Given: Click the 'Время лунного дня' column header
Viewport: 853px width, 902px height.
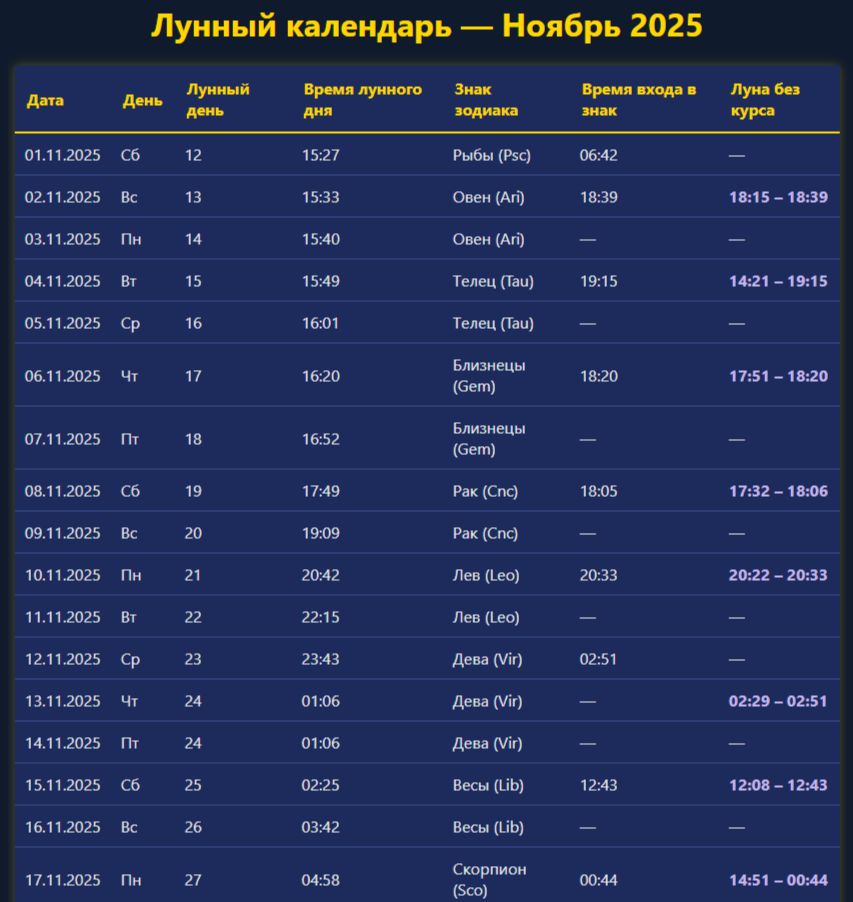Looking at the screenshot, I should (x=363, y=100).
